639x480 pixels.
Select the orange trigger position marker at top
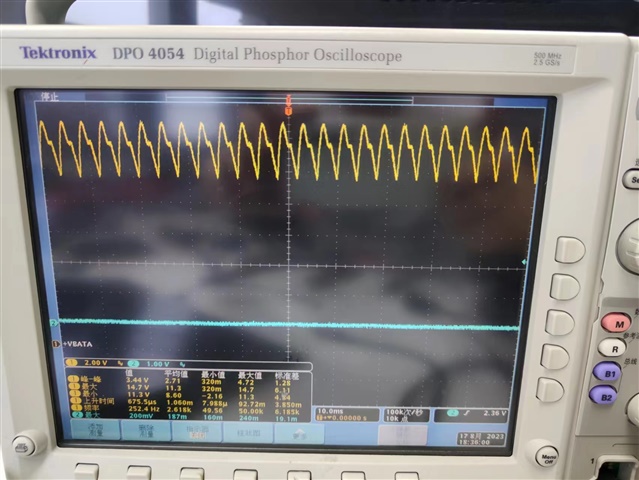coord(289,110)
